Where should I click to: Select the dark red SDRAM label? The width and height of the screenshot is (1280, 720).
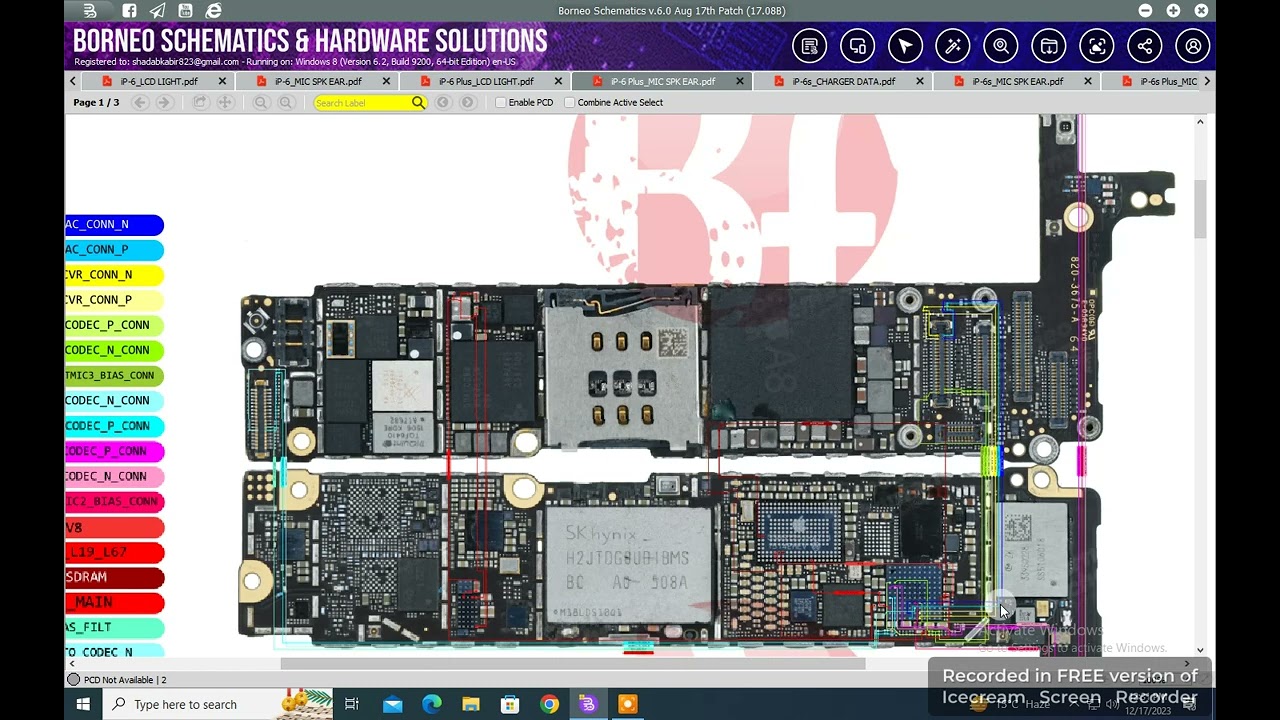coord(114,577)
